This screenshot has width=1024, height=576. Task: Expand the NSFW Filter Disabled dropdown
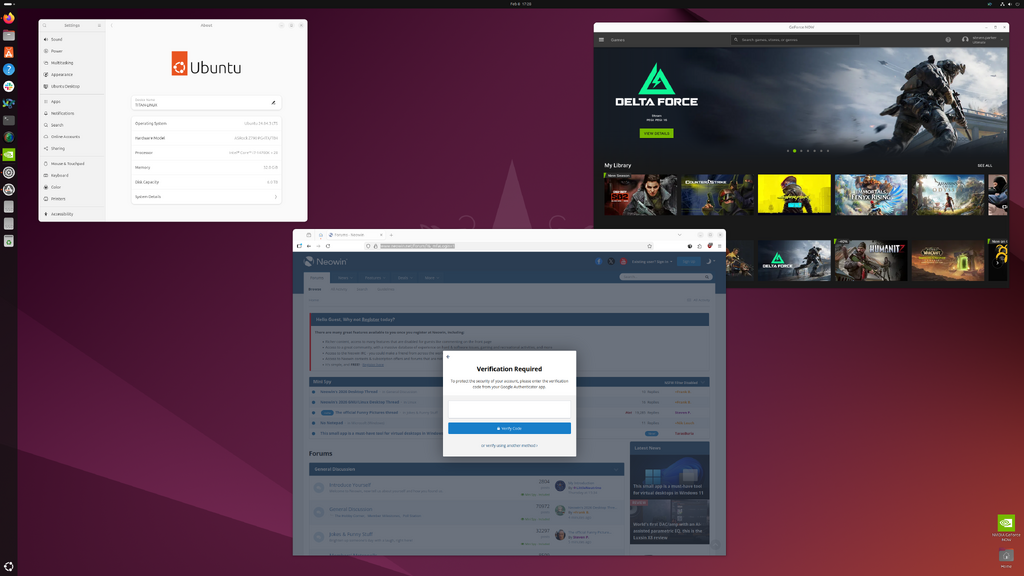(x=684, y=383)
